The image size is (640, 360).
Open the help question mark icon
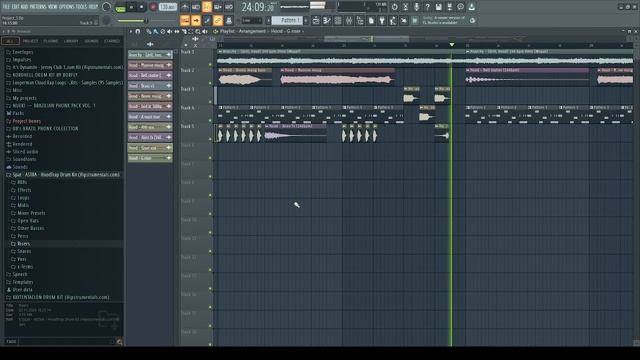[427, 7]
